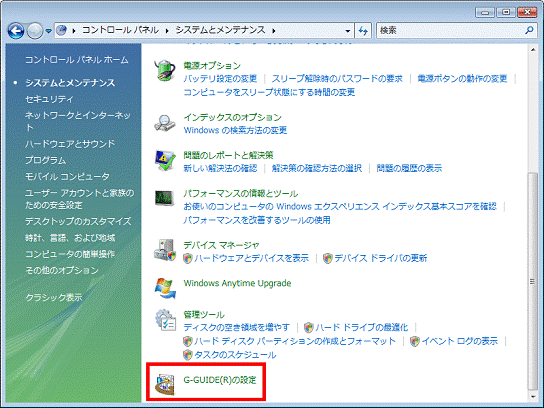Screen dimensions: 544x408
Task: Switch to クラシック表示
Action: click(x=54, y=298)
